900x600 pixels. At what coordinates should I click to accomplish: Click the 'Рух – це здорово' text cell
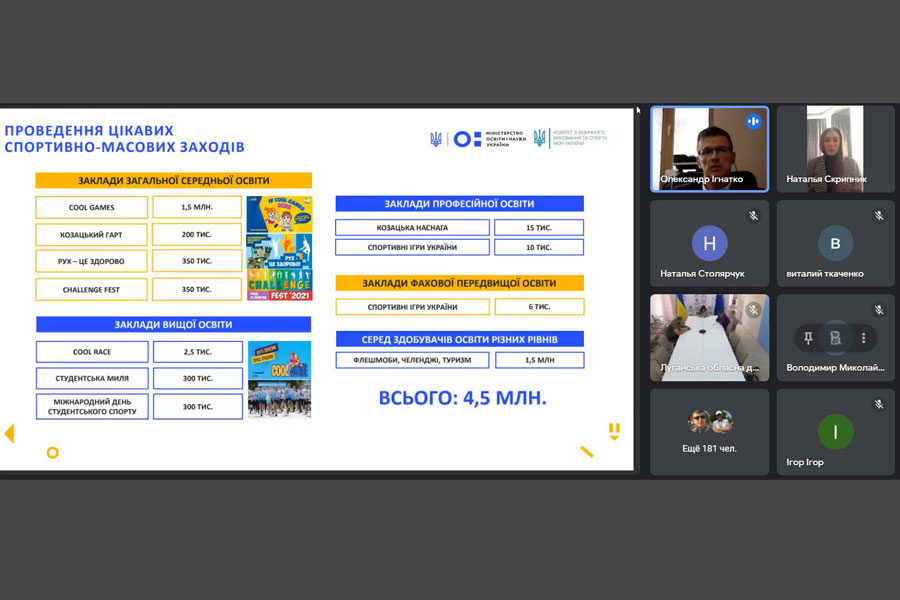(x=91, y=261)
